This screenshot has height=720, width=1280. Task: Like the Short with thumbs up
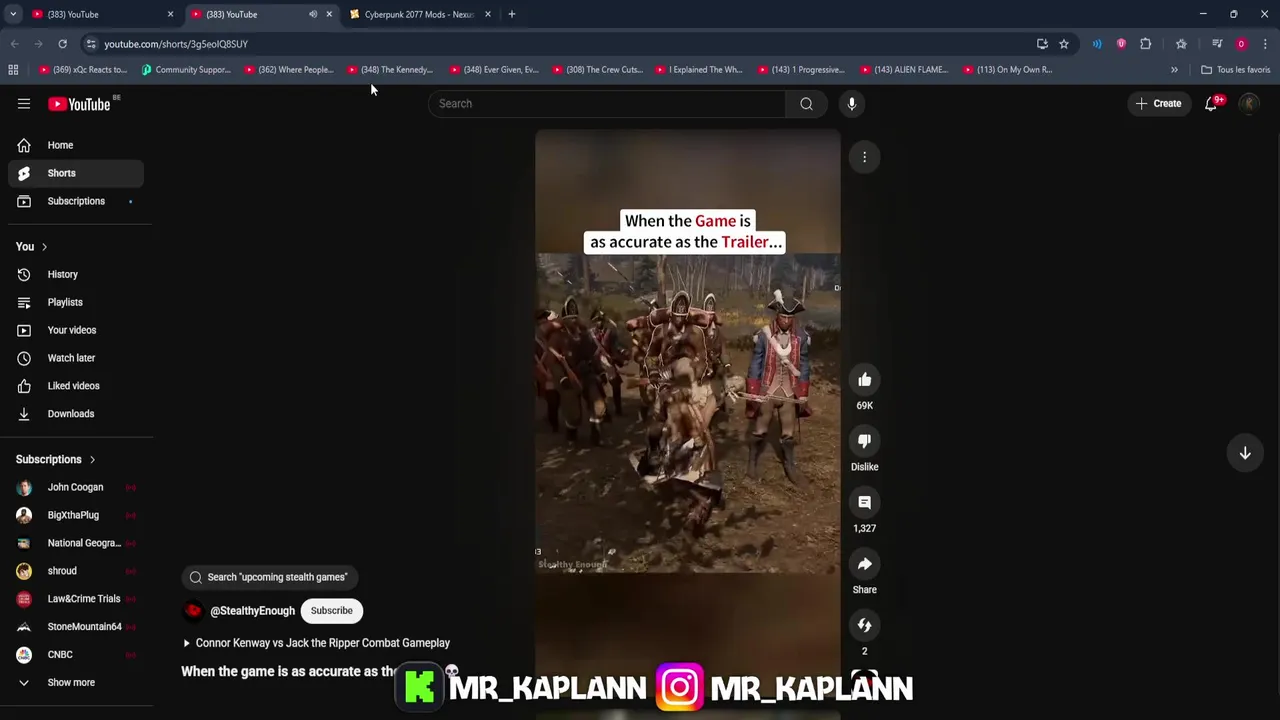tap(865, 380)
